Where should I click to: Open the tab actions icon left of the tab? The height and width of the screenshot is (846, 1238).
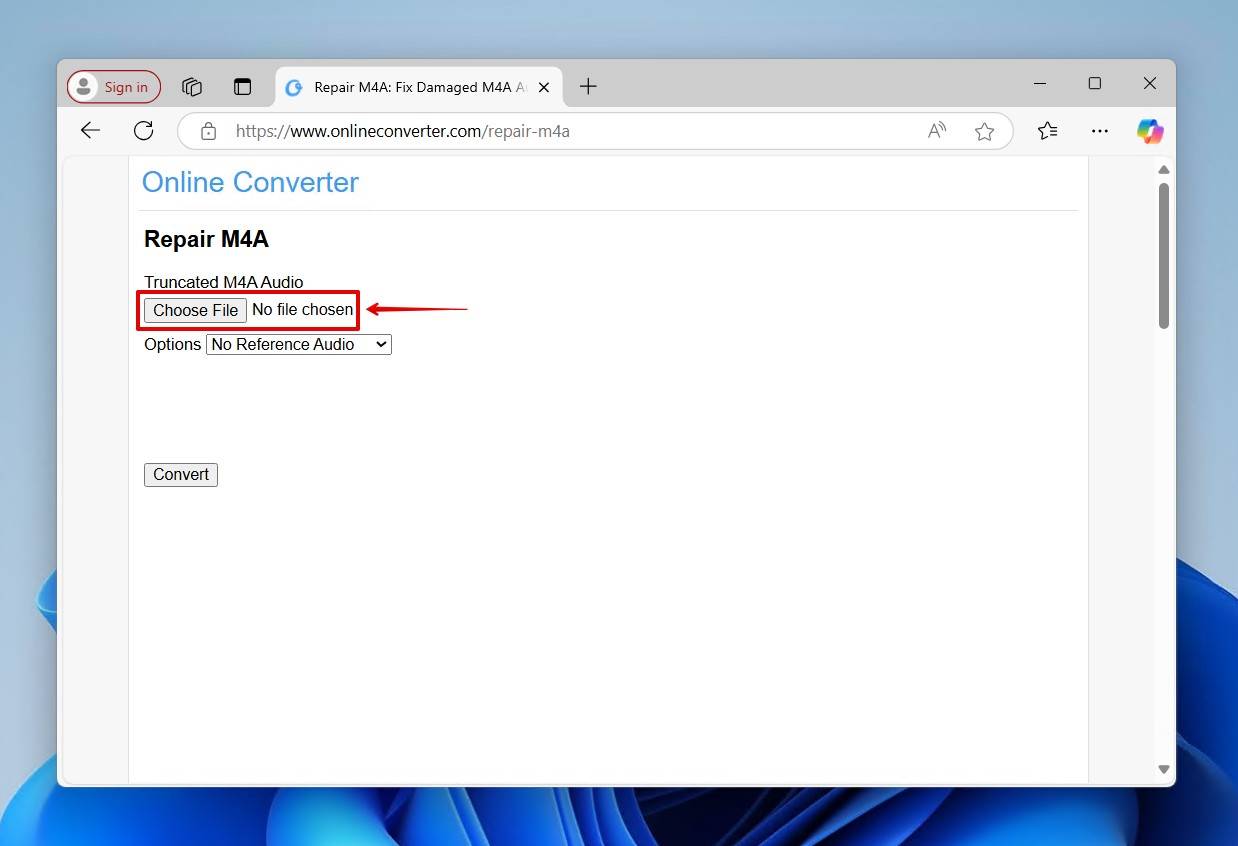(x=243, y=87)
